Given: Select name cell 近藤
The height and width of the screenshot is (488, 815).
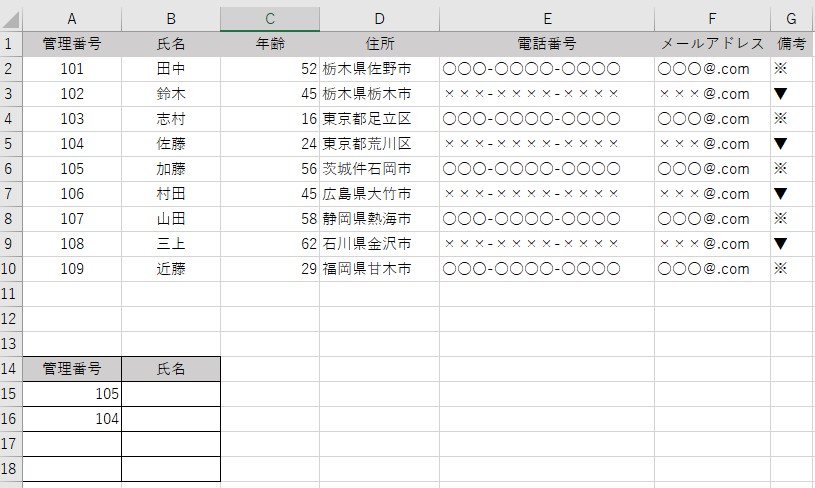Looking at the screenshot, I should click(x=171, y=269).
